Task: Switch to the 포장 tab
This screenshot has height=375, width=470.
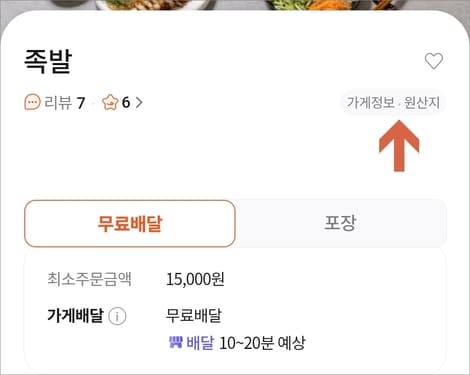Action: 340,223
